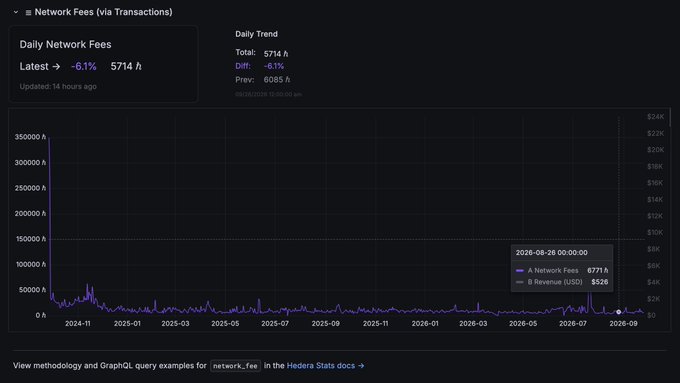
Task: Click the highlighted data point on chart
Action: pyautogui.click(x=618, y=312)
